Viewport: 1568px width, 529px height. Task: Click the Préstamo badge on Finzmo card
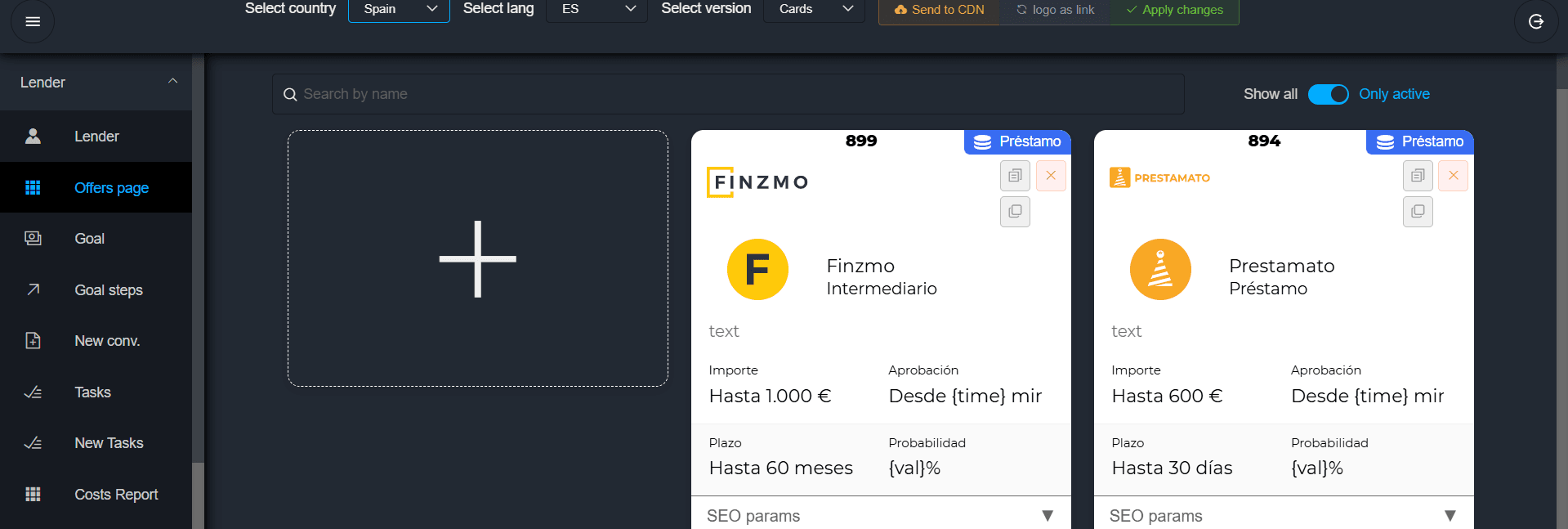pos(1017,141)
